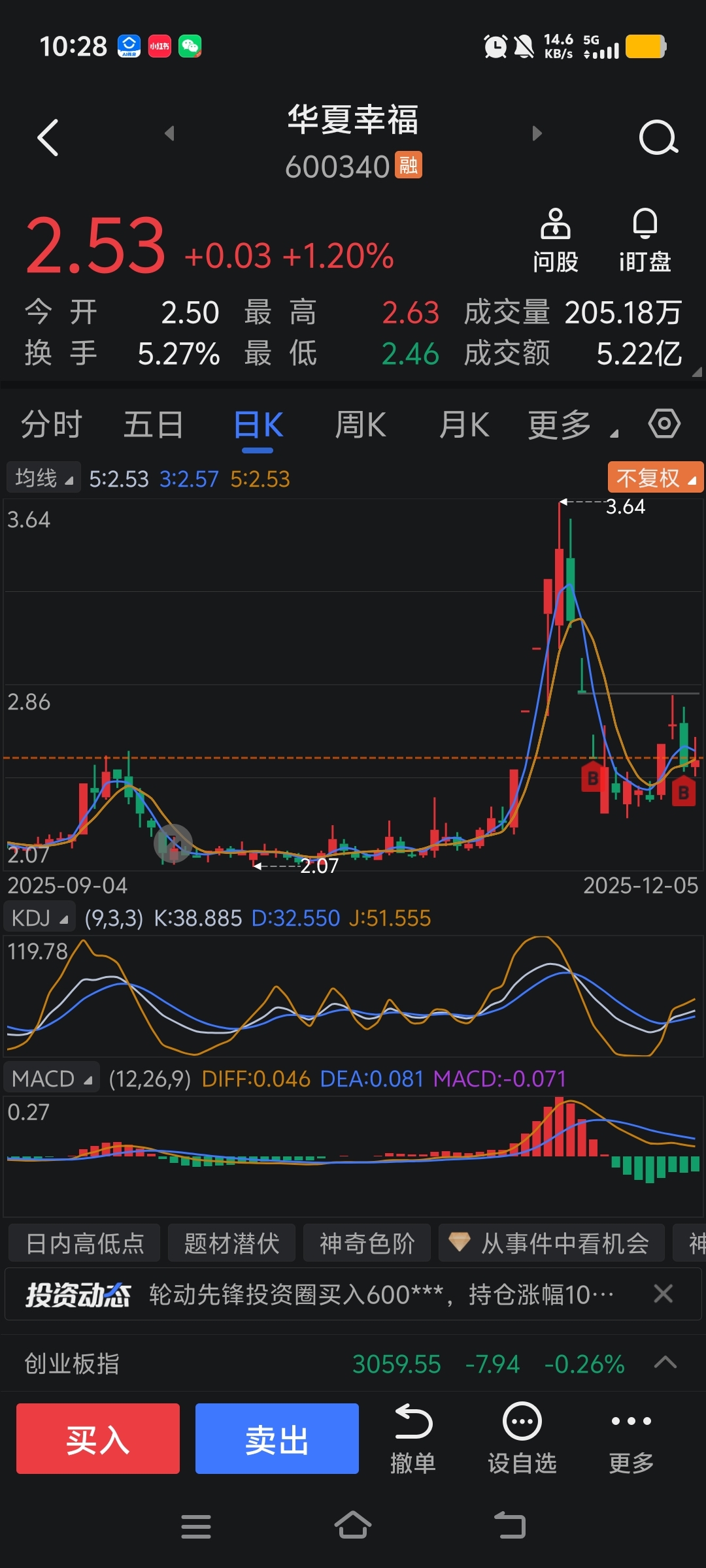Switch to 五日 tab
The image size is (706, 1568).
tap(154, 425)
